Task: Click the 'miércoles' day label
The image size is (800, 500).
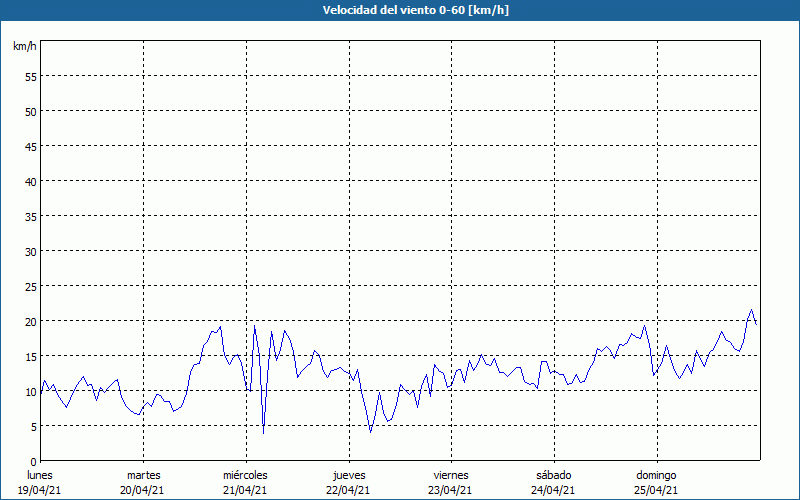Action: [245, 475]
